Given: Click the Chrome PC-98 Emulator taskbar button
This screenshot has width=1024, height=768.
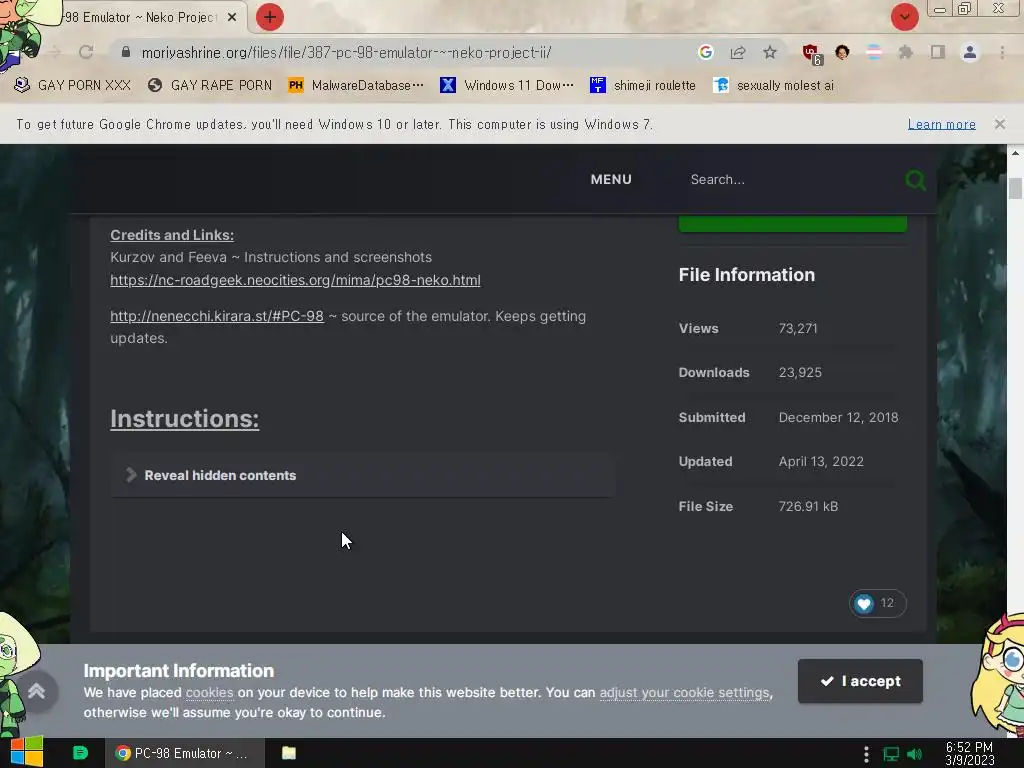Looking at the screenshot, I should [185, 753].
